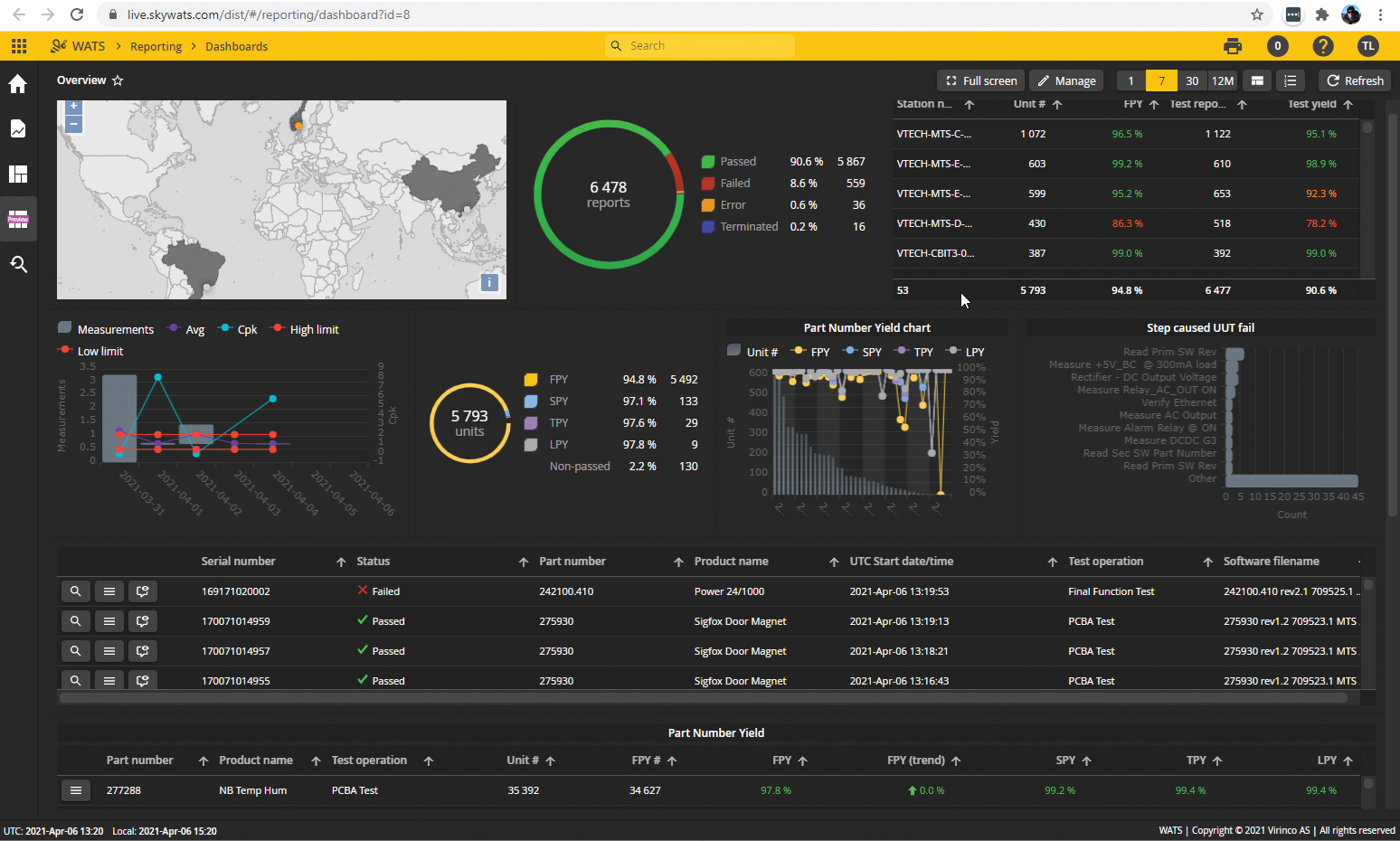Open the search magnifier in the sidebar
Screen dimensions: 1400x841
click(18, 264)
